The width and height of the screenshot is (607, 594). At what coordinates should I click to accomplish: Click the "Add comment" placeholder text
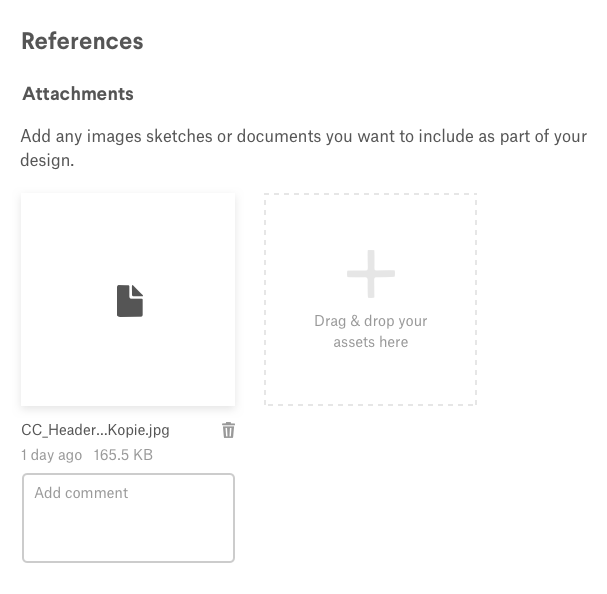pyautogui.click(x=81, y=493)
